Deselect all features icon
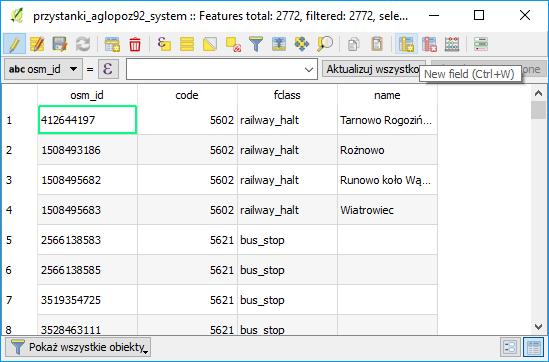The height and width of the screenshot is (362, 549). click(233, 44)
